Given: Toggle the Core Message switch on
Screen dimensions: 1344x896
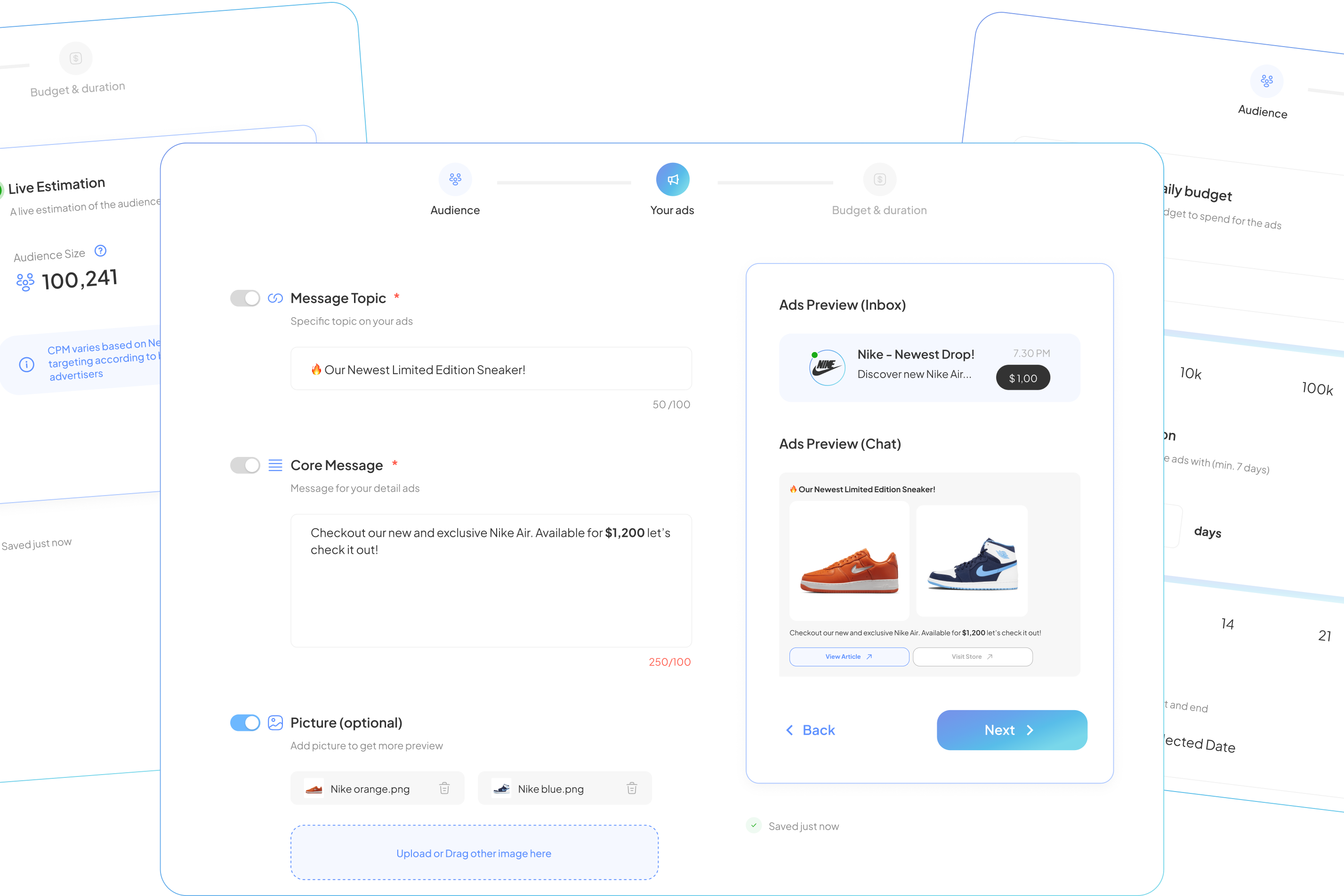Looking at the screenshot, I should coord(246,463).
